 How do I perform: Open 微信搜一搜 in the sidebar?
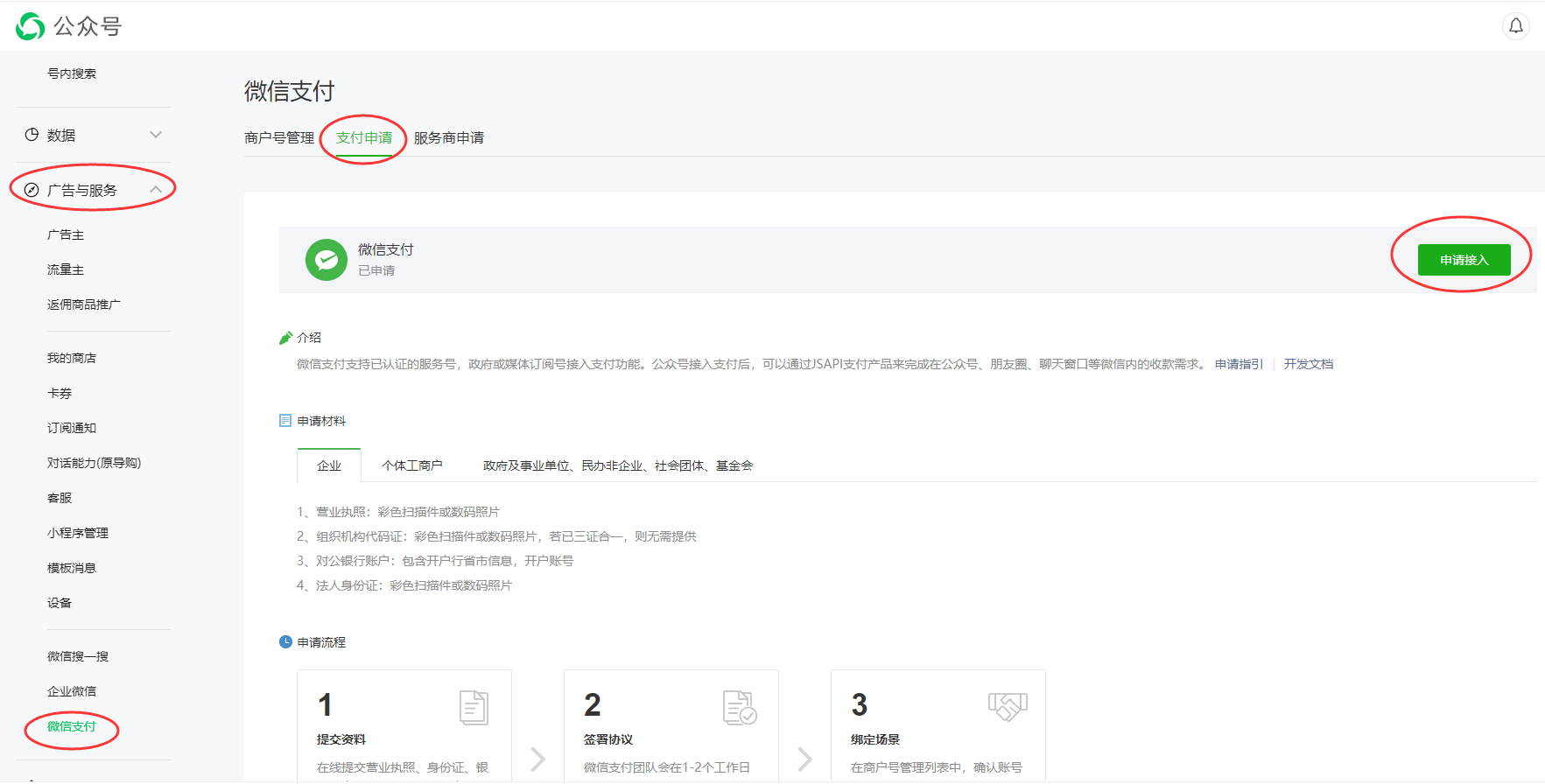point(78,656)
